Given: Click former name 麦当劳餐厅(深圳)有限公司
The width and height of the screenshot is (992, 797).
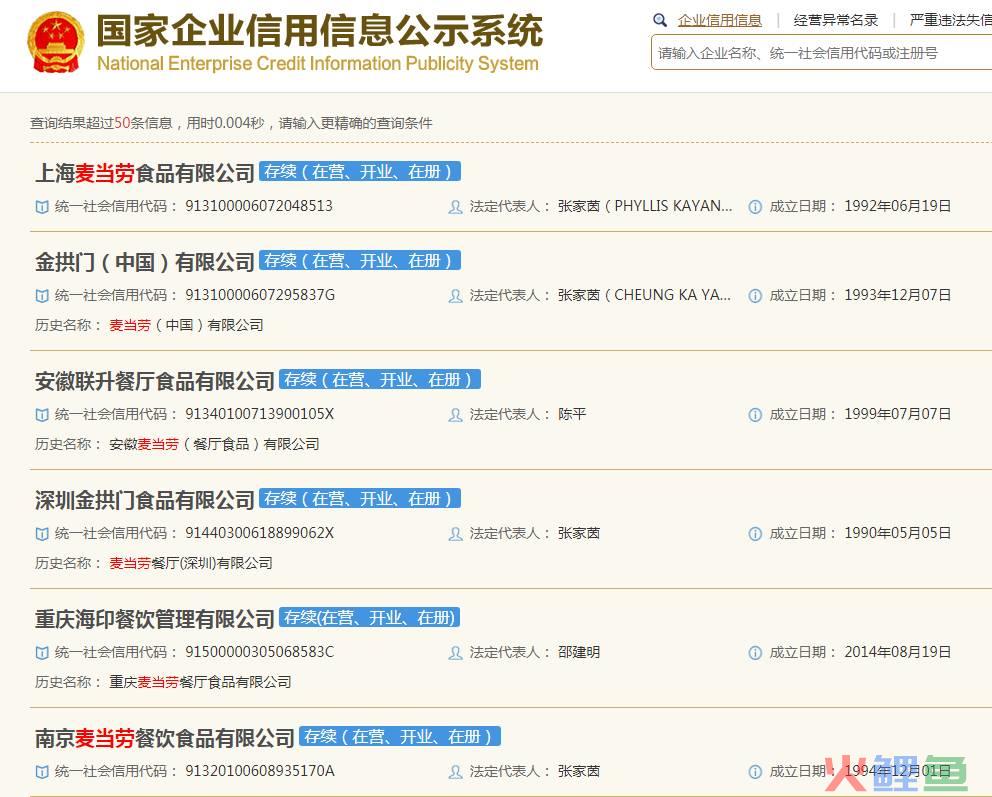Looking at the screenshot, I should (x=190, y=563).
